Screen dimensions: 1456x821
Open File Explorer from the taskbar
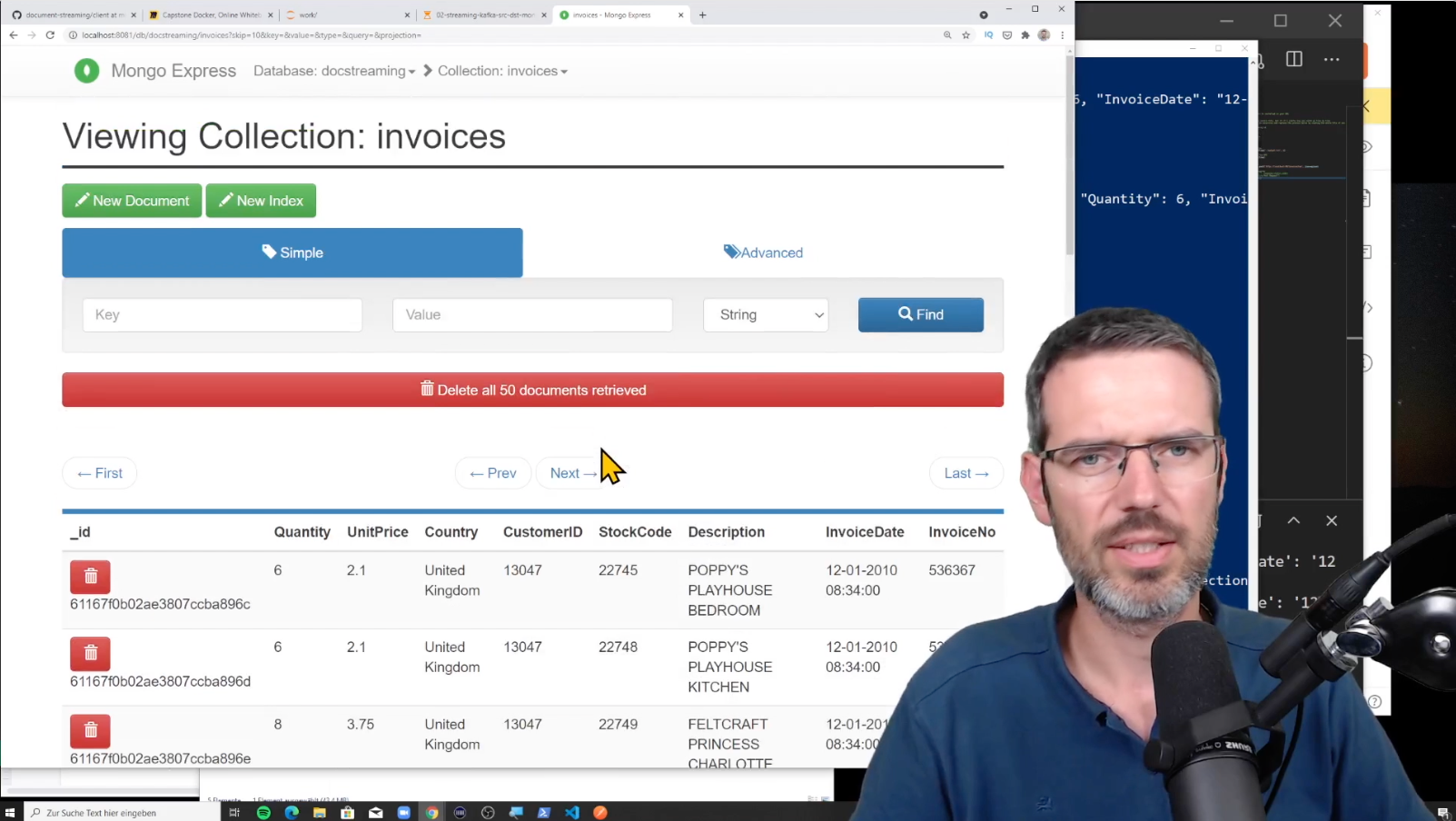pyautogui.click(x=320, y=813)
